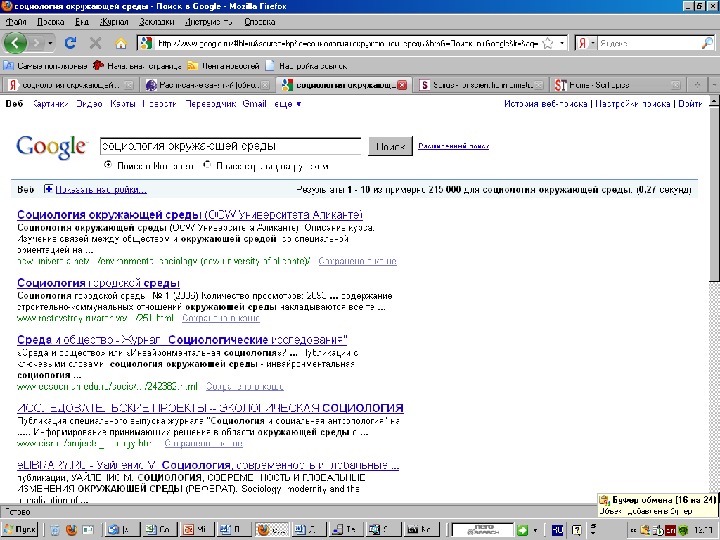Open result 'Социология окружающей среды (OCW Университета Аликанте)'
Viewport: 720px width, 540px height.
click(x=190, y=215)
